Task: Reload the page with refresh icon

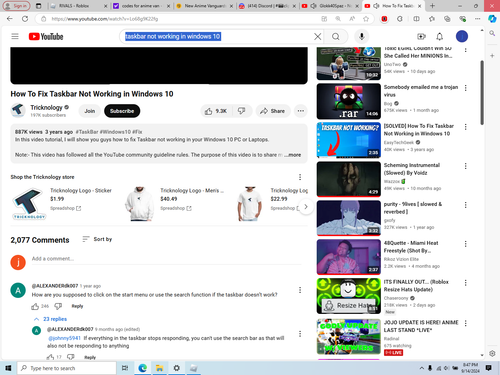Action: click(25, 19)
